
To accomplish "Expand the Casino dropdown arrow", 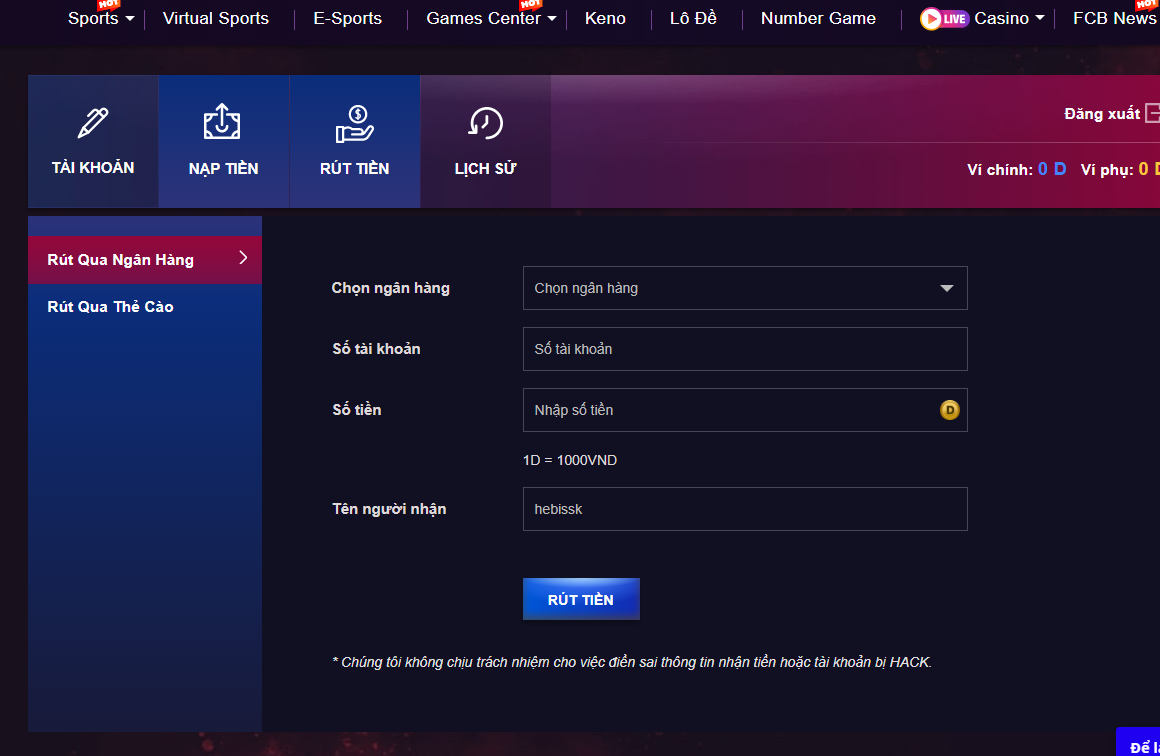I will click(1040, 19).
